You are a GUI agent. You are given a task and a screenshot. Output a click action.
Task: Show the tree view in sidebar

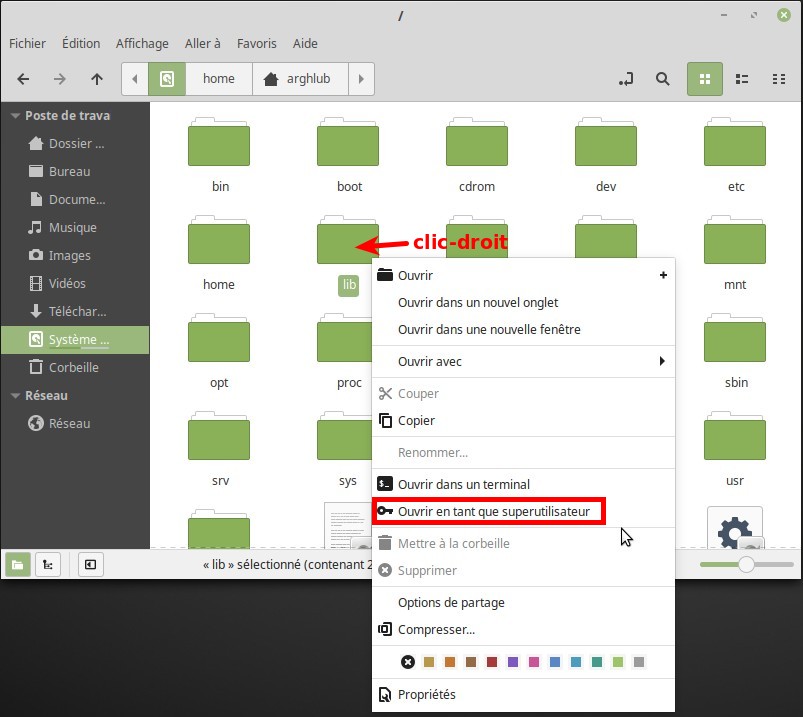[46, 564]
